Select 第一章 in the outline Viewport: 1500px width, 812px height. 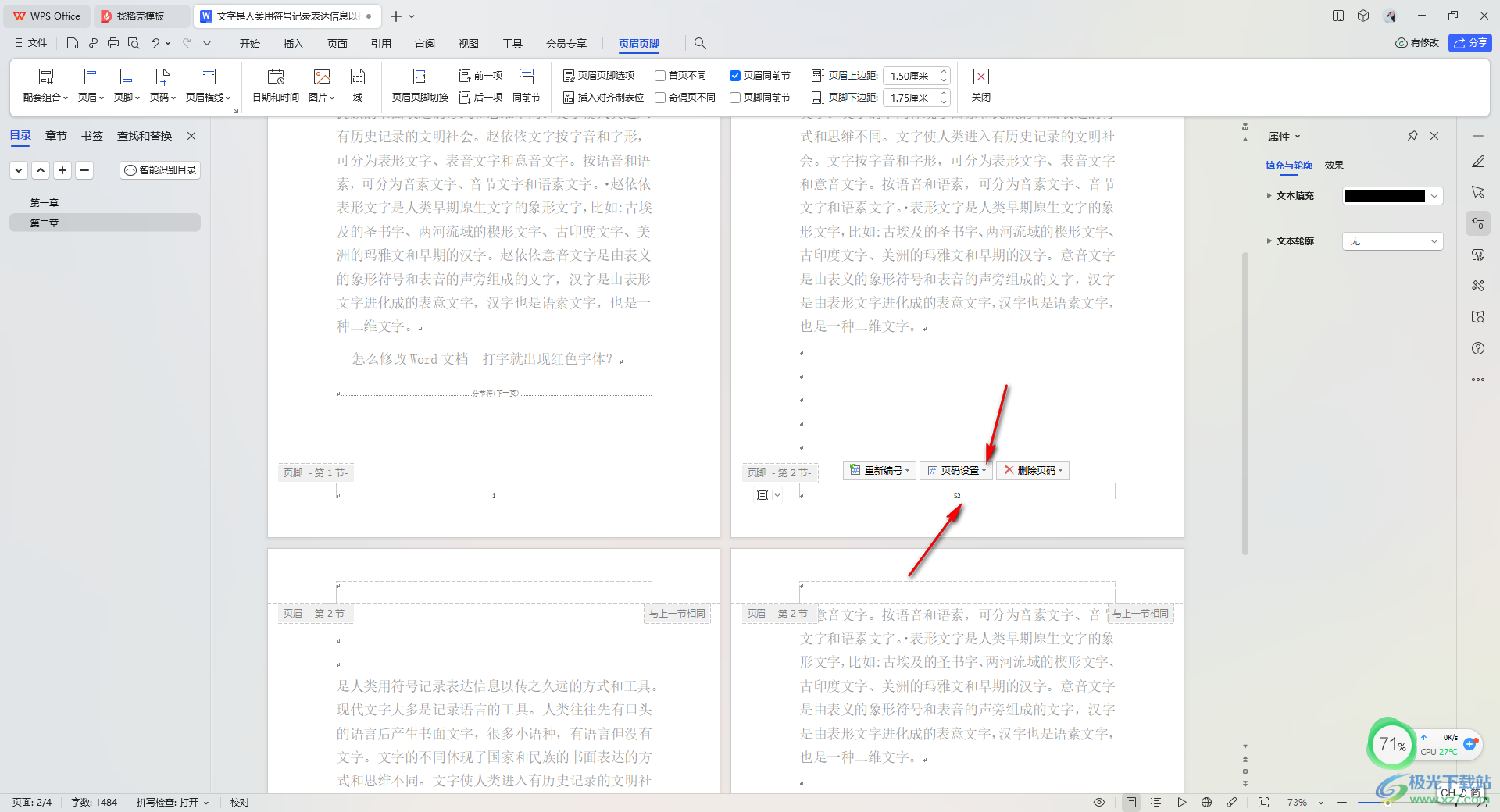click(45, 203)
